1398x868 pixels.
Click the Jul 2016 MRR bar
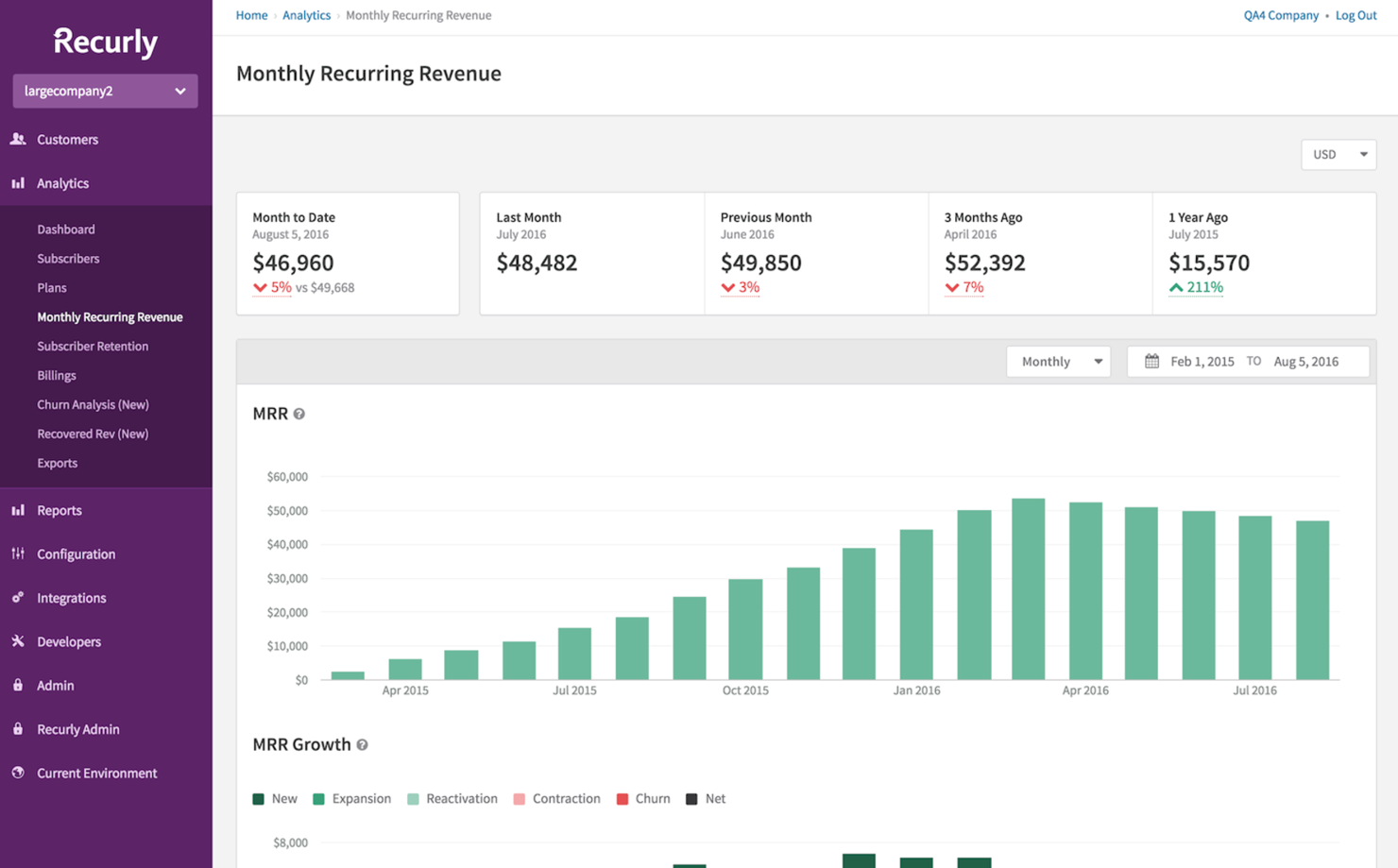(1255, 598)
